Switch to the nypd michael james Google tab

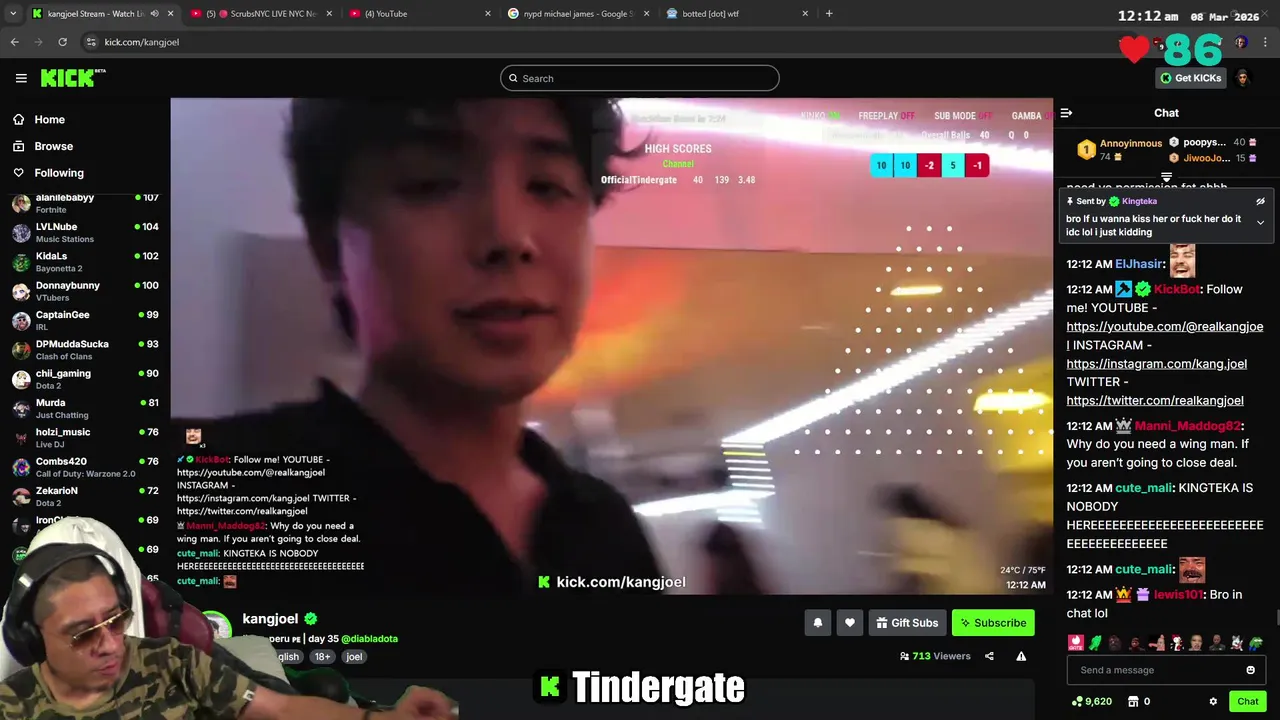pos(578,14)
